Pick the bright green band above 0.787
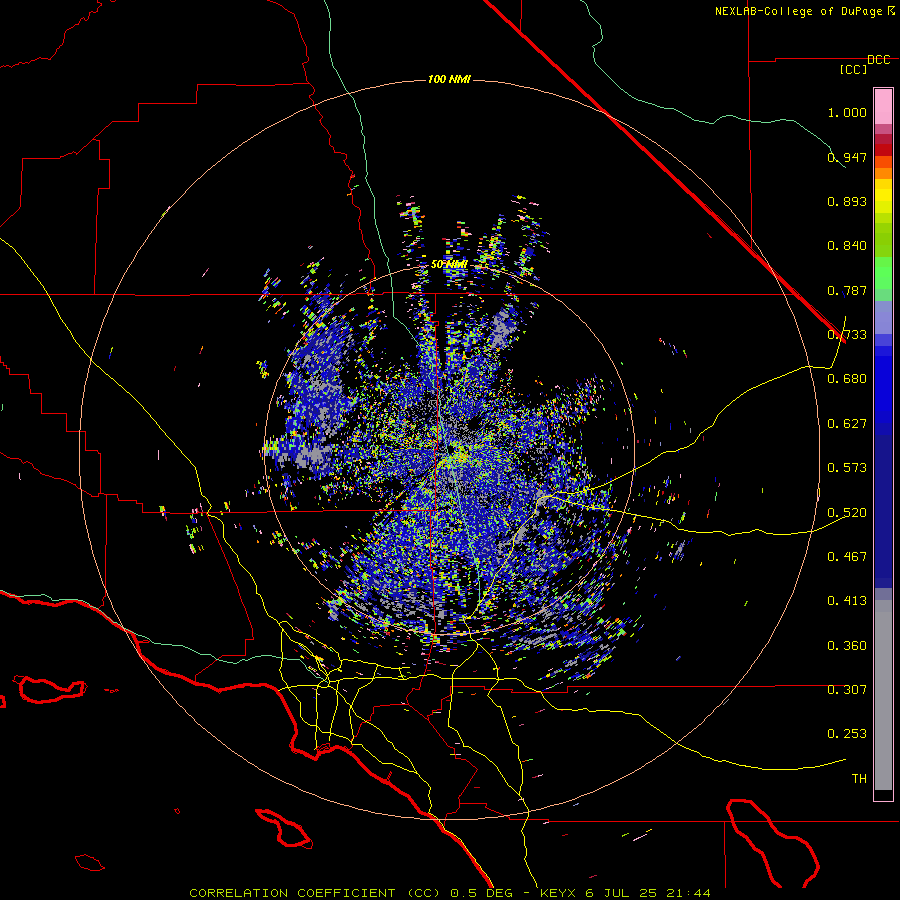 [883, 273]
